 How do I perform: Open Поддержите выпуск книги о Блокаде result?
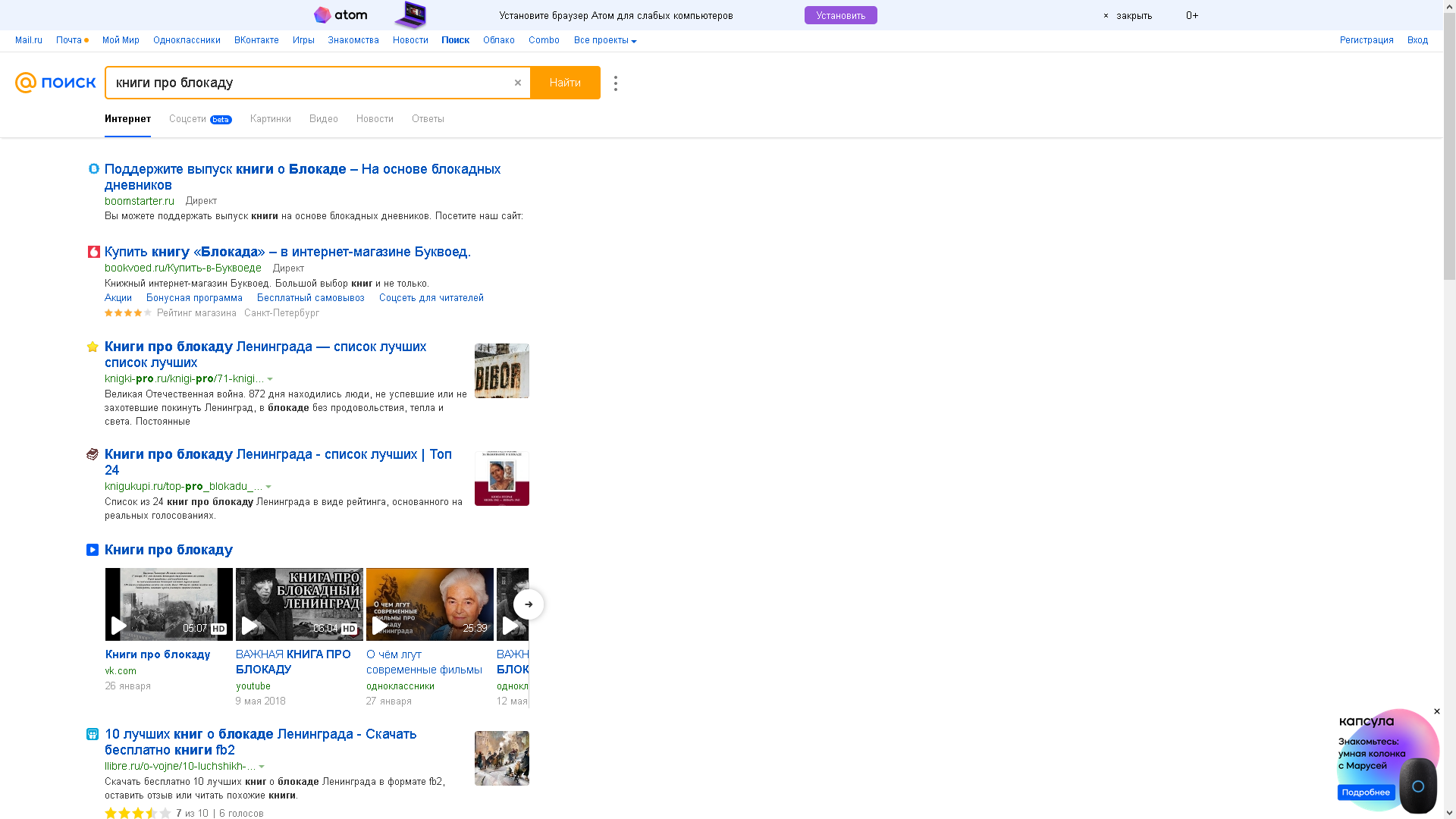303,177
